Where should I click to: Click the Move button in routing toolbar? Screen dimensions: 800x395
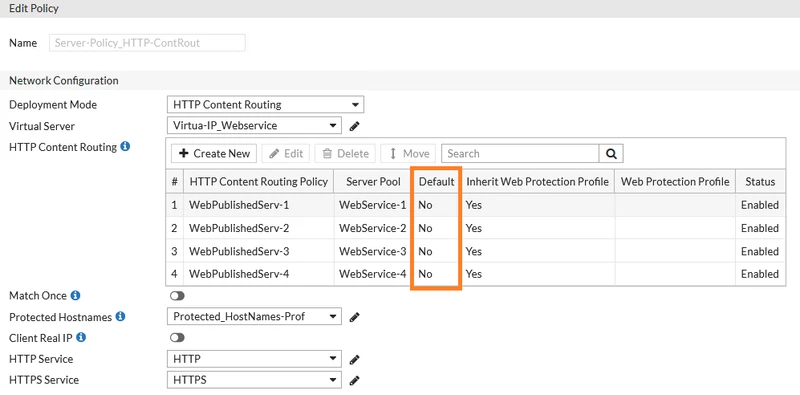point(409,154)
